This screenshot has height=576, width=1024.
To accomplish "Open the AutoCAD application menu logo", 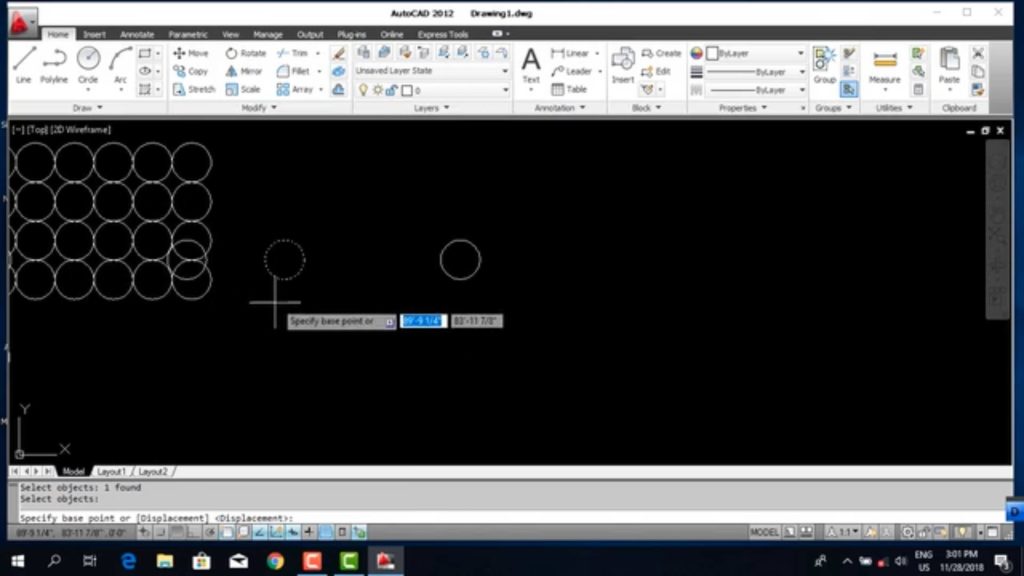I will tap(21, 23).
